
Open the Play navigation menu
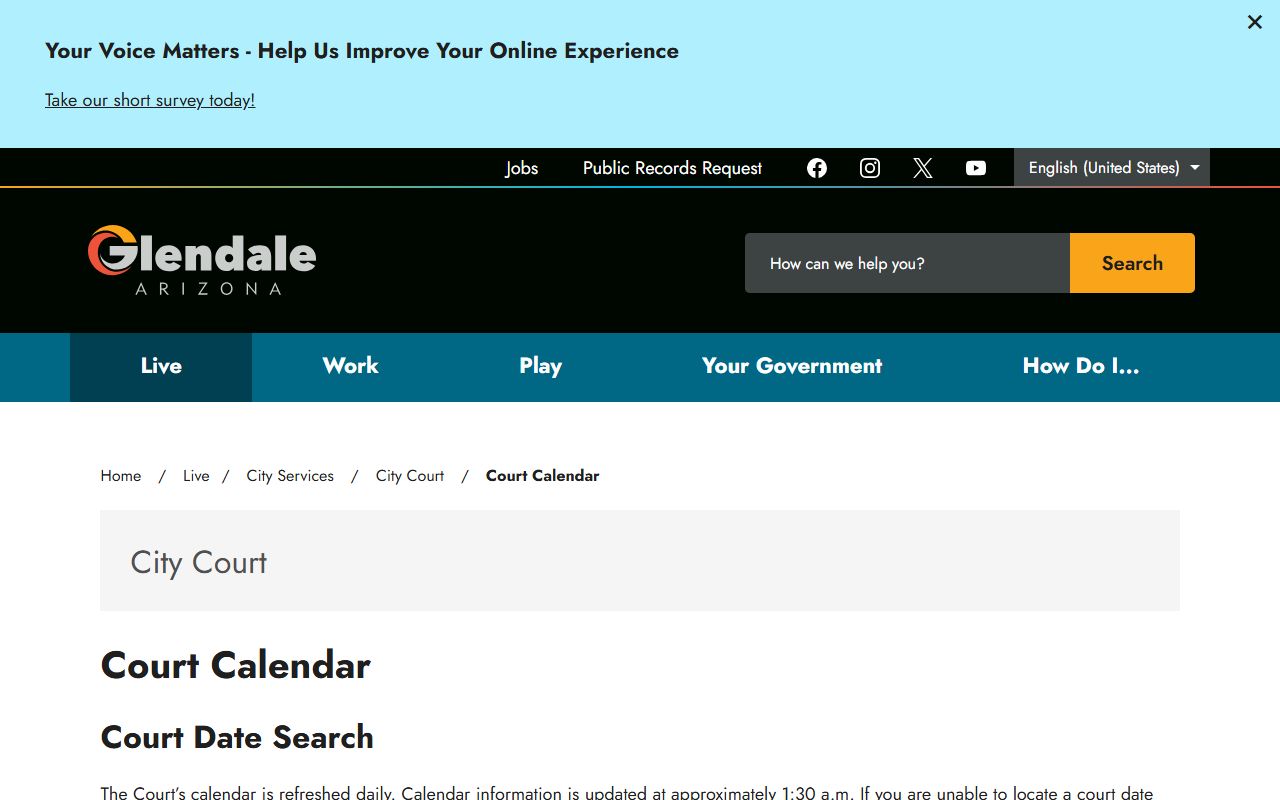point(540,366)
